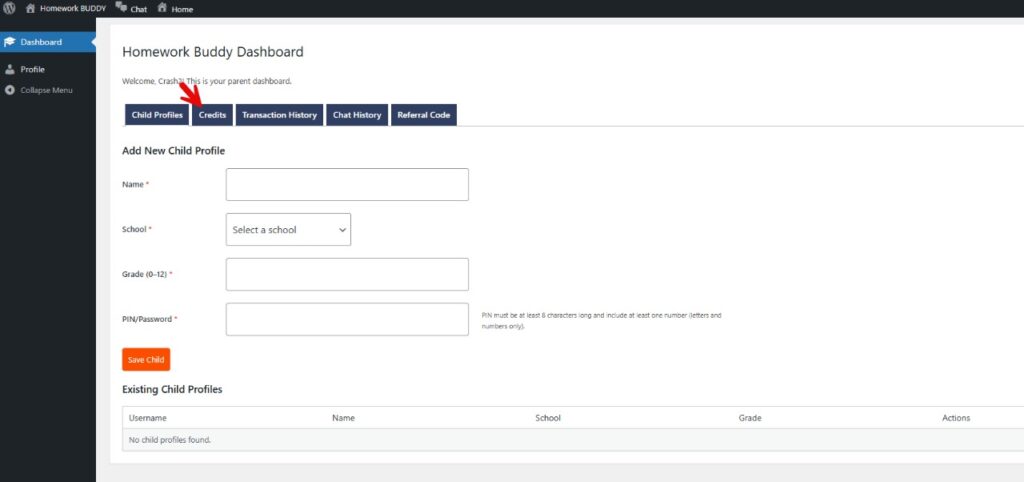Open Chat via the speech bubbles icon
Image resolution: width=1024 pixels, height=482 pixels.
pos(121,8)
